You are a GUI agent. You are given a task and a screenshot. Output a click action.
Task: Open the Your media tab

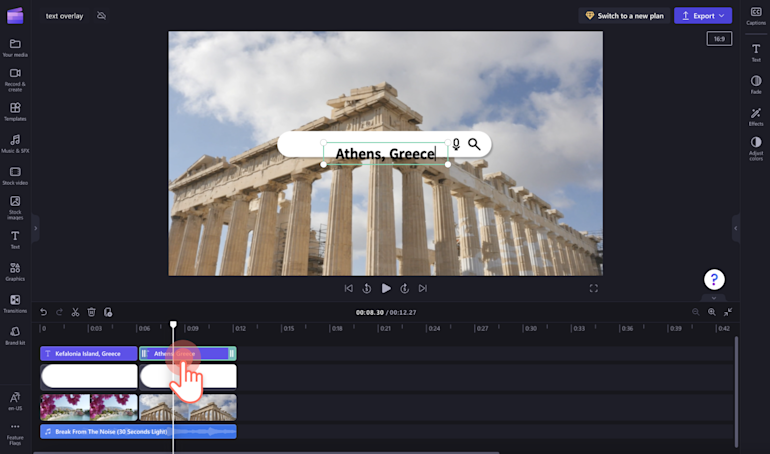[15, 48]
